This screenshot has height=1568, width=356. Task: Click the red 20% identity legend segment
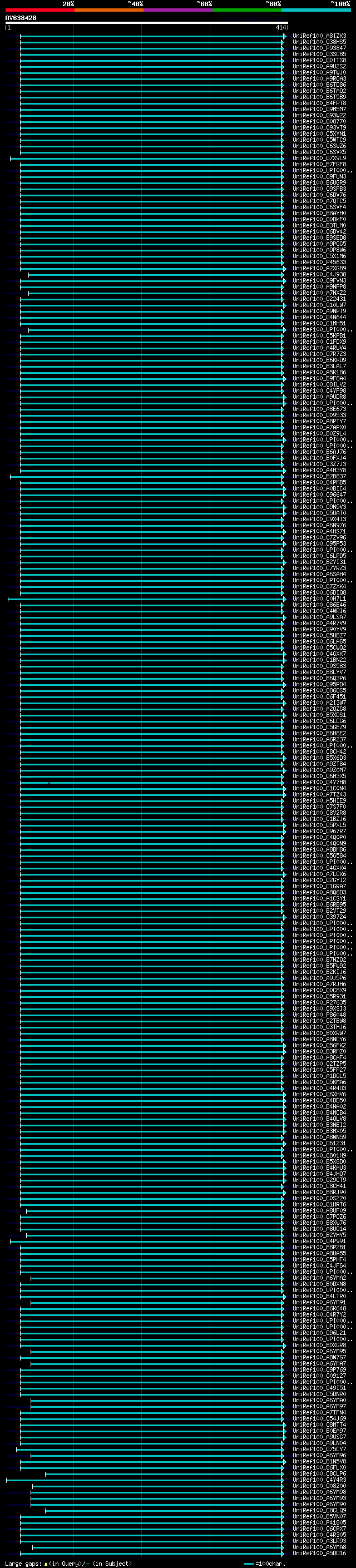pyautogui.click(x=39, y=10)
